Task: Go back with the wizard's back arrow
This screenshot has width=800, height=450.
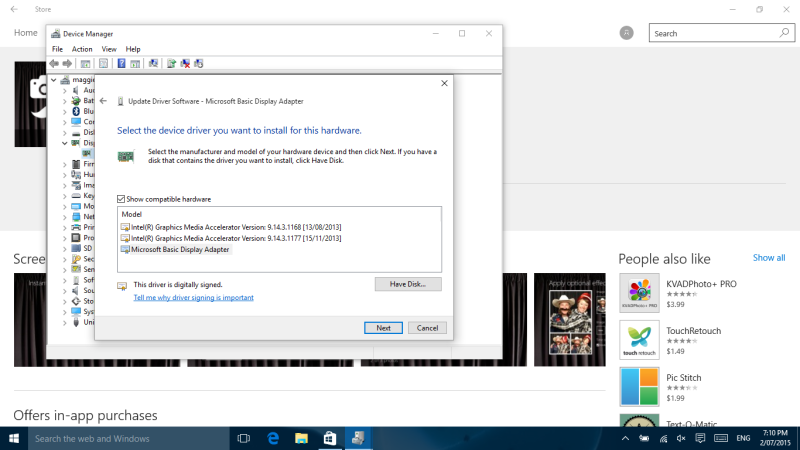Action: pyautogui.click(x=104, y=101)
